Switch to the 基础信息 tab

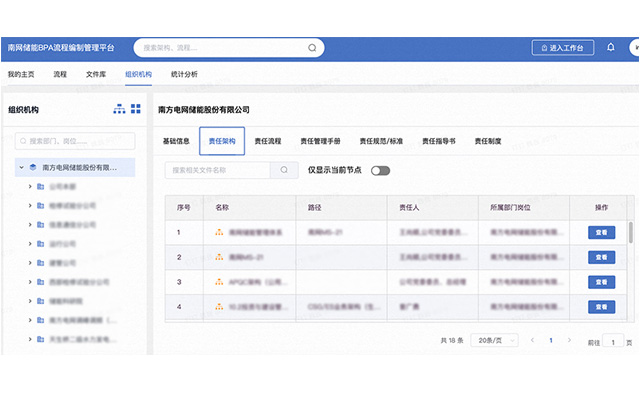(176, 141)
